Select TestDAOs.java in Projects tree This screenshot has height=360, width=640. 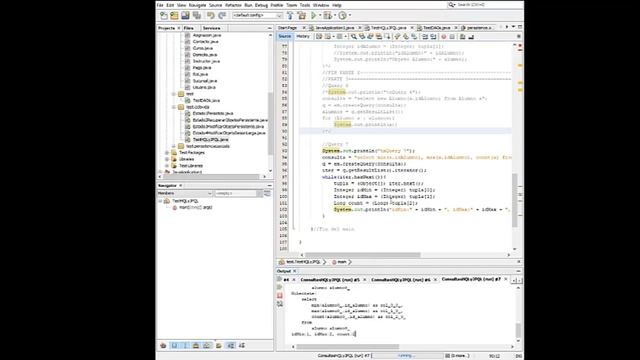pos(206,100)
